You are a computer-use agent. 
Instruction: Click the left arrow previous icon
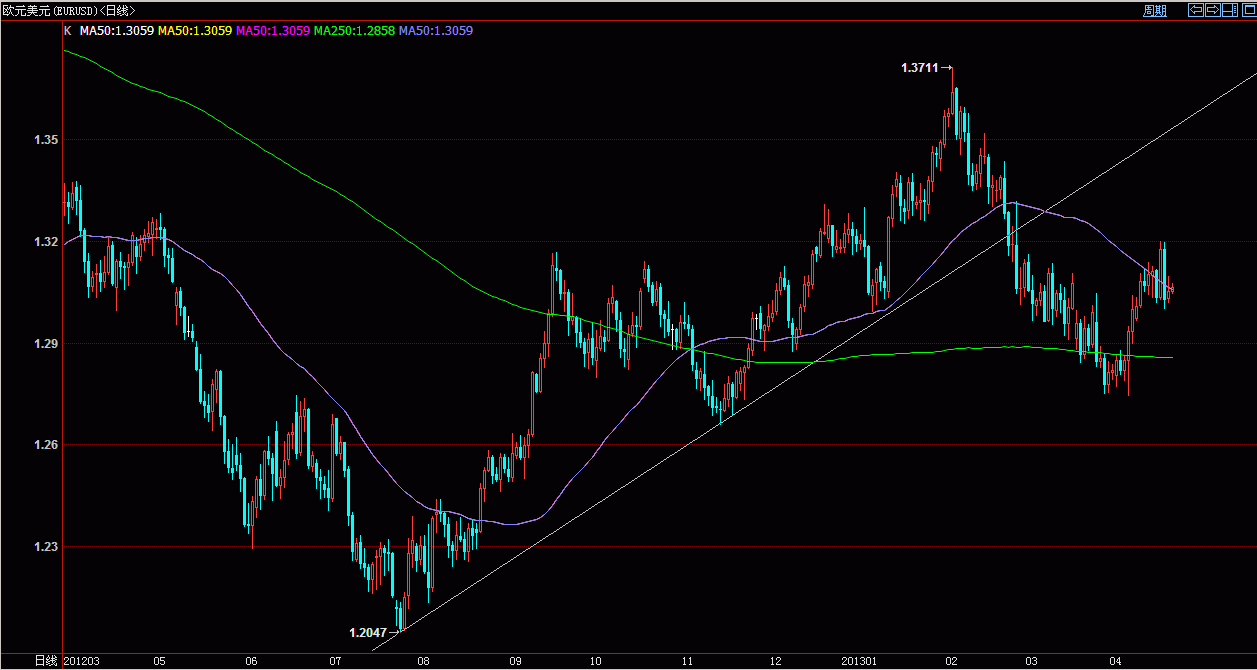[1196, 10]
